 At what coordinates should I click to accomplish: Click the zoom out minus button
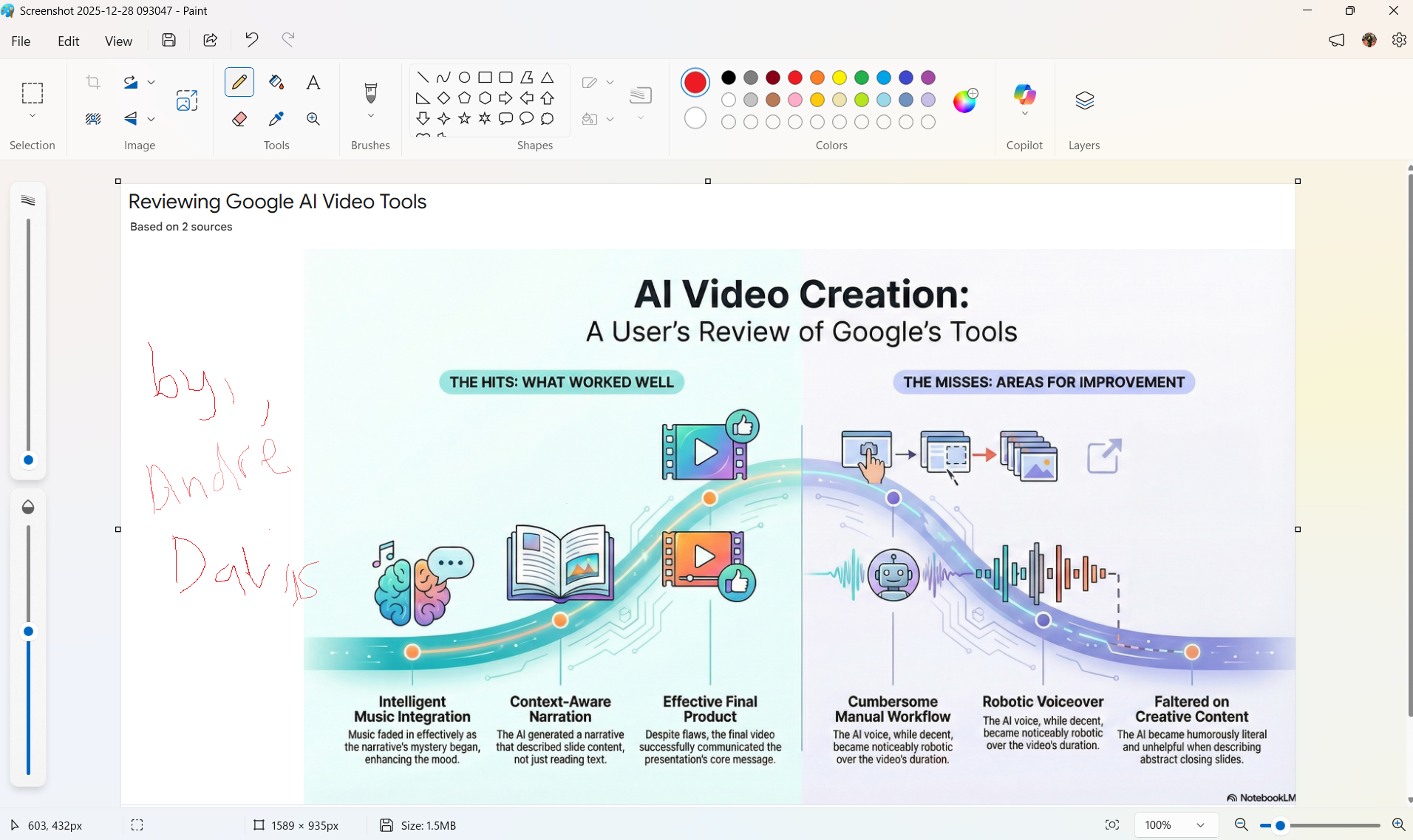tap(1242, 825)
